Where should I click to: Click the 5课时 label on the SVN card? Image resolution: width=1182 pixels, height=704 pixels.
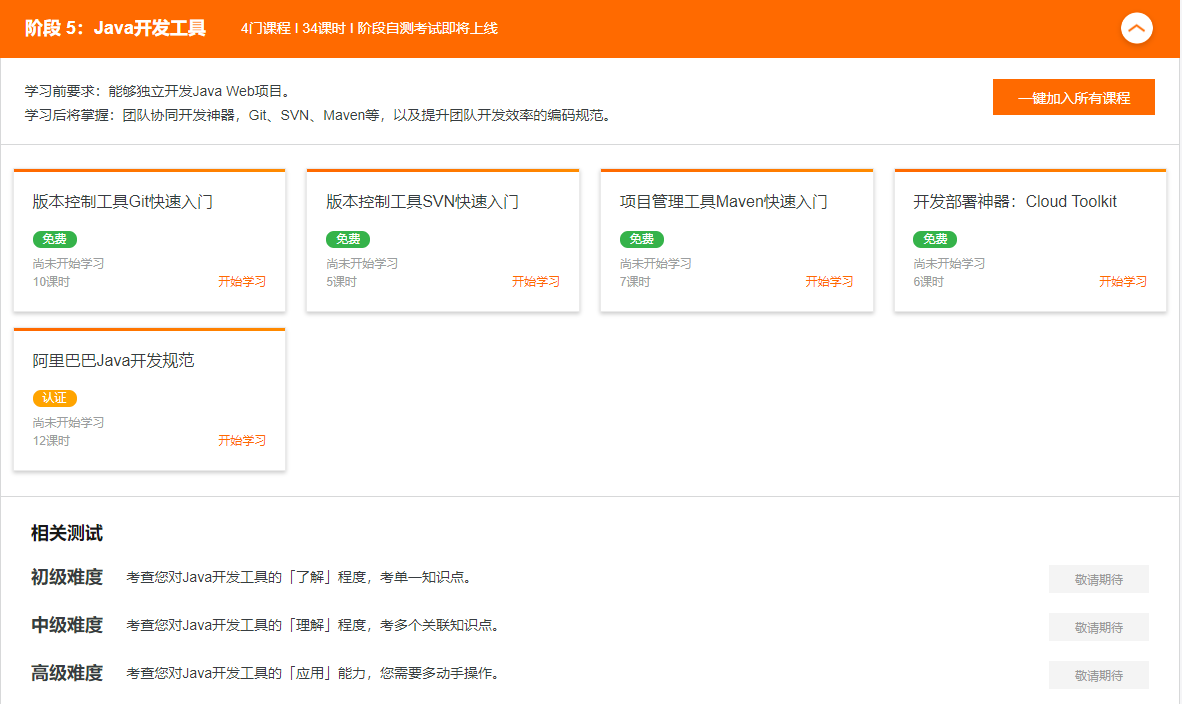(x=341, y=281)
